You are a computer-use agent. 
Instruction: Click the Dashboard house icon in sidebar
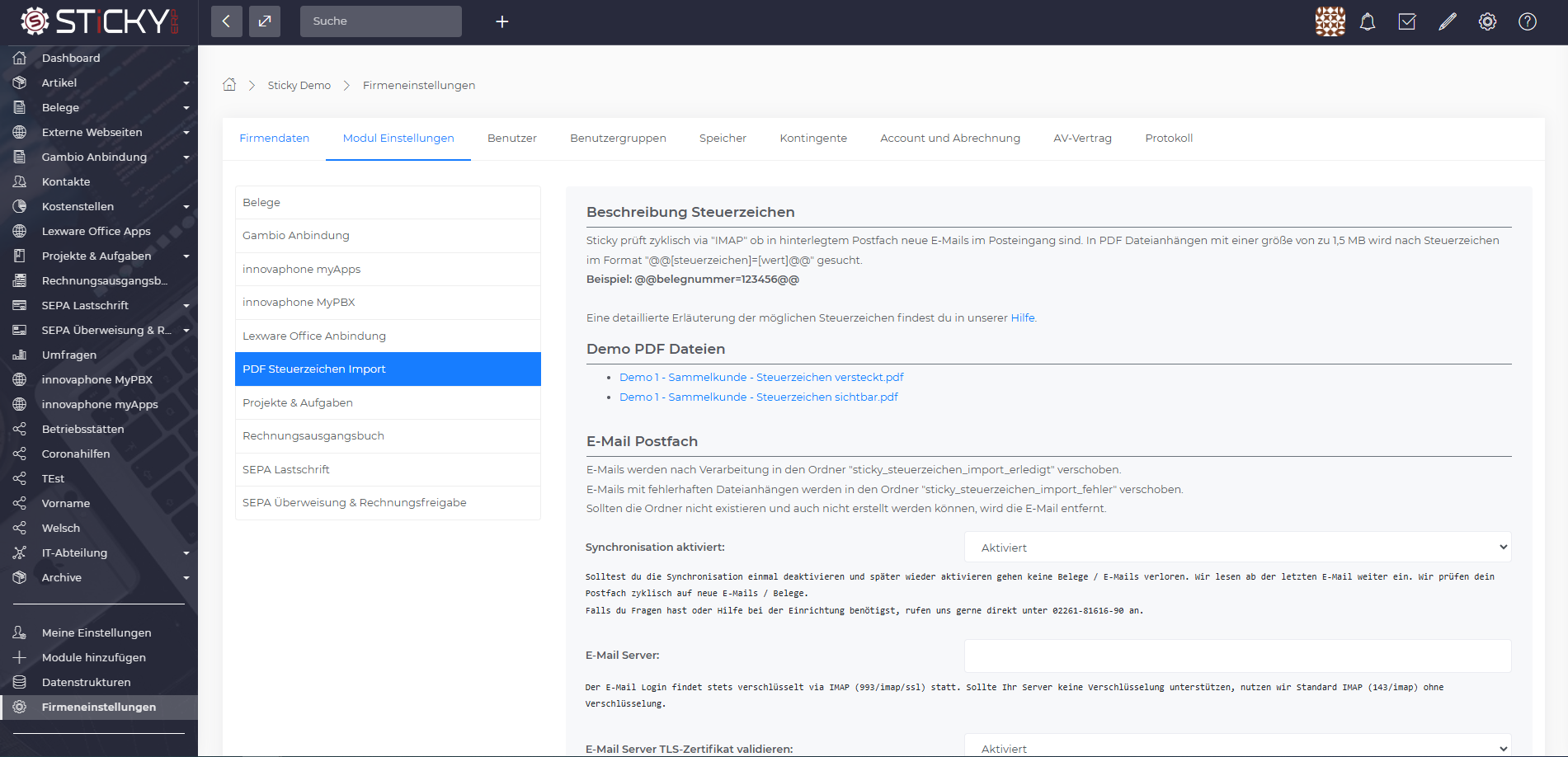pyautogui.click(x=20, y=58)
